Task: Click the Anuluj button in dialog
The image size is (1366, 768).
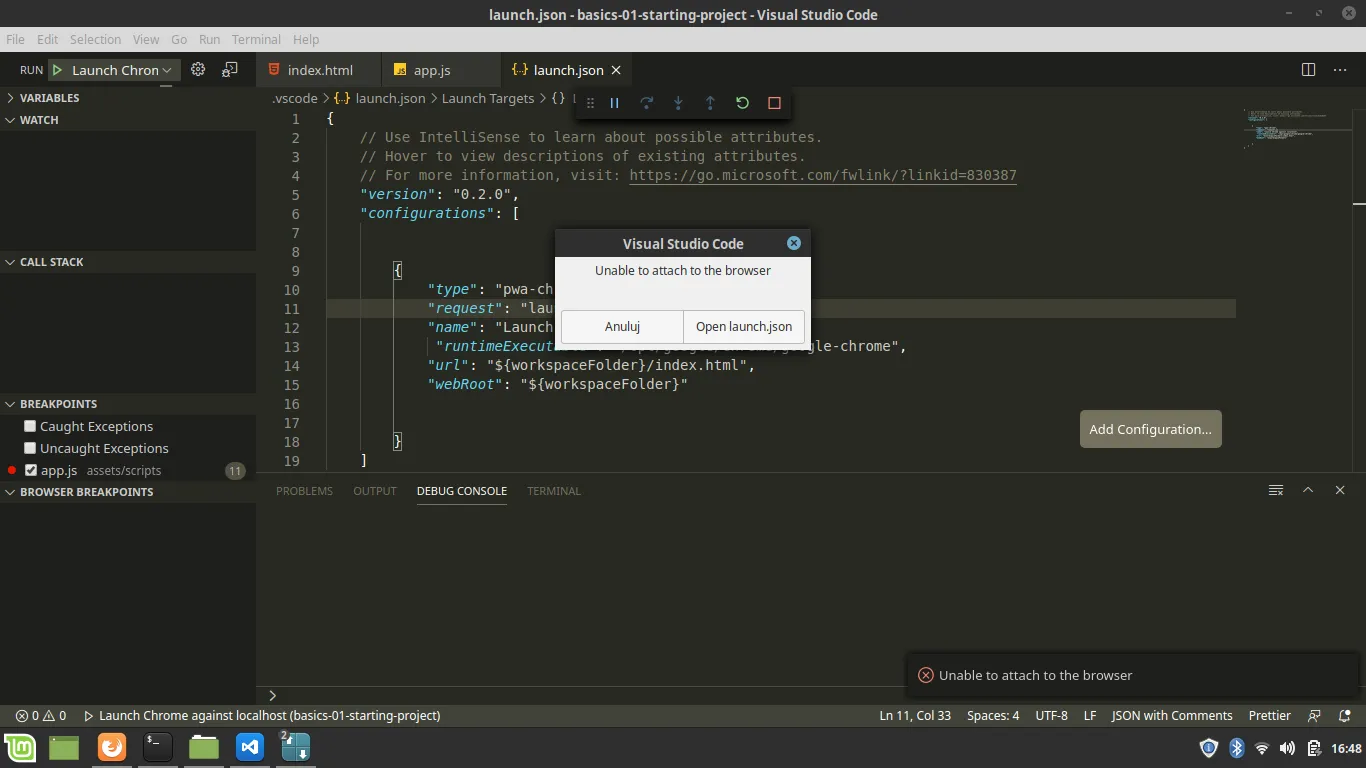Action: (622, 326)
